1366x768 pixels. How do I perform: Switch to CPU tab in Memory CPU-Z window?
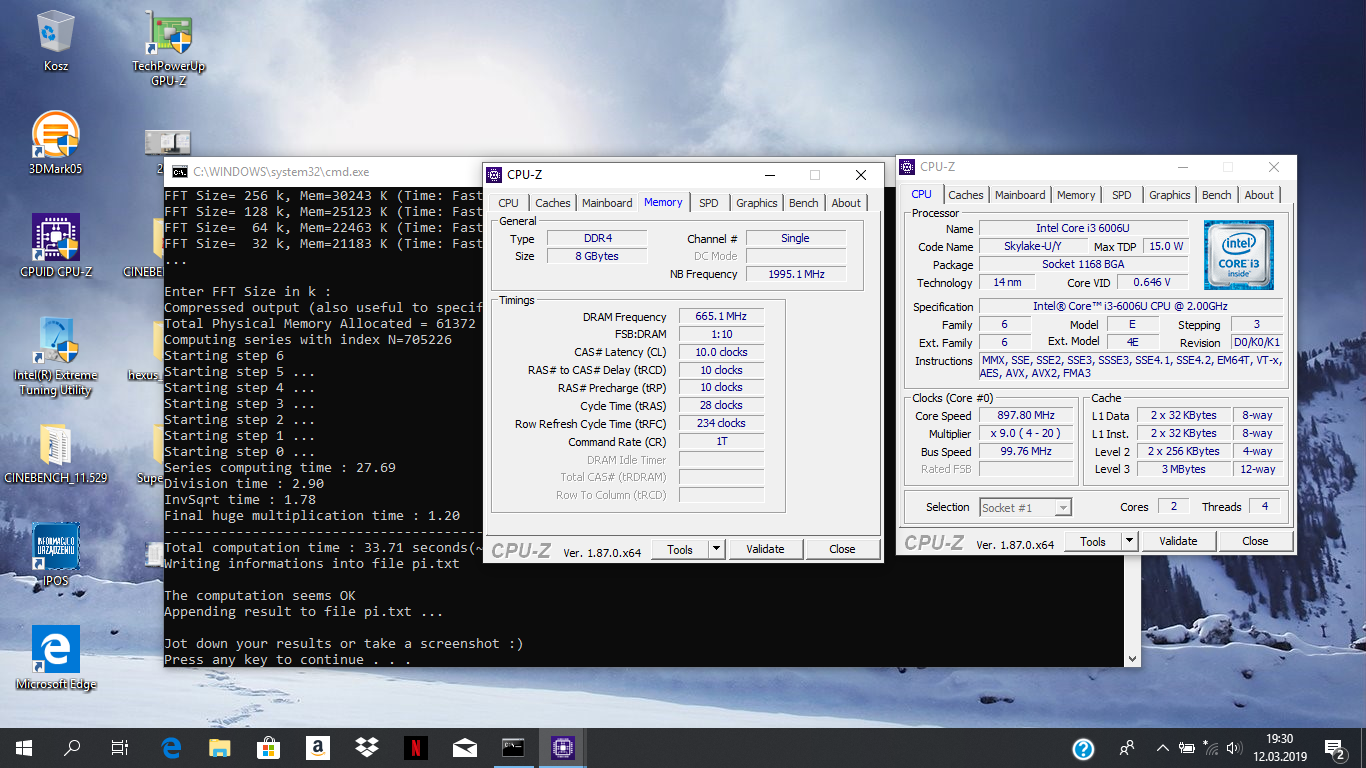point(509,203)
